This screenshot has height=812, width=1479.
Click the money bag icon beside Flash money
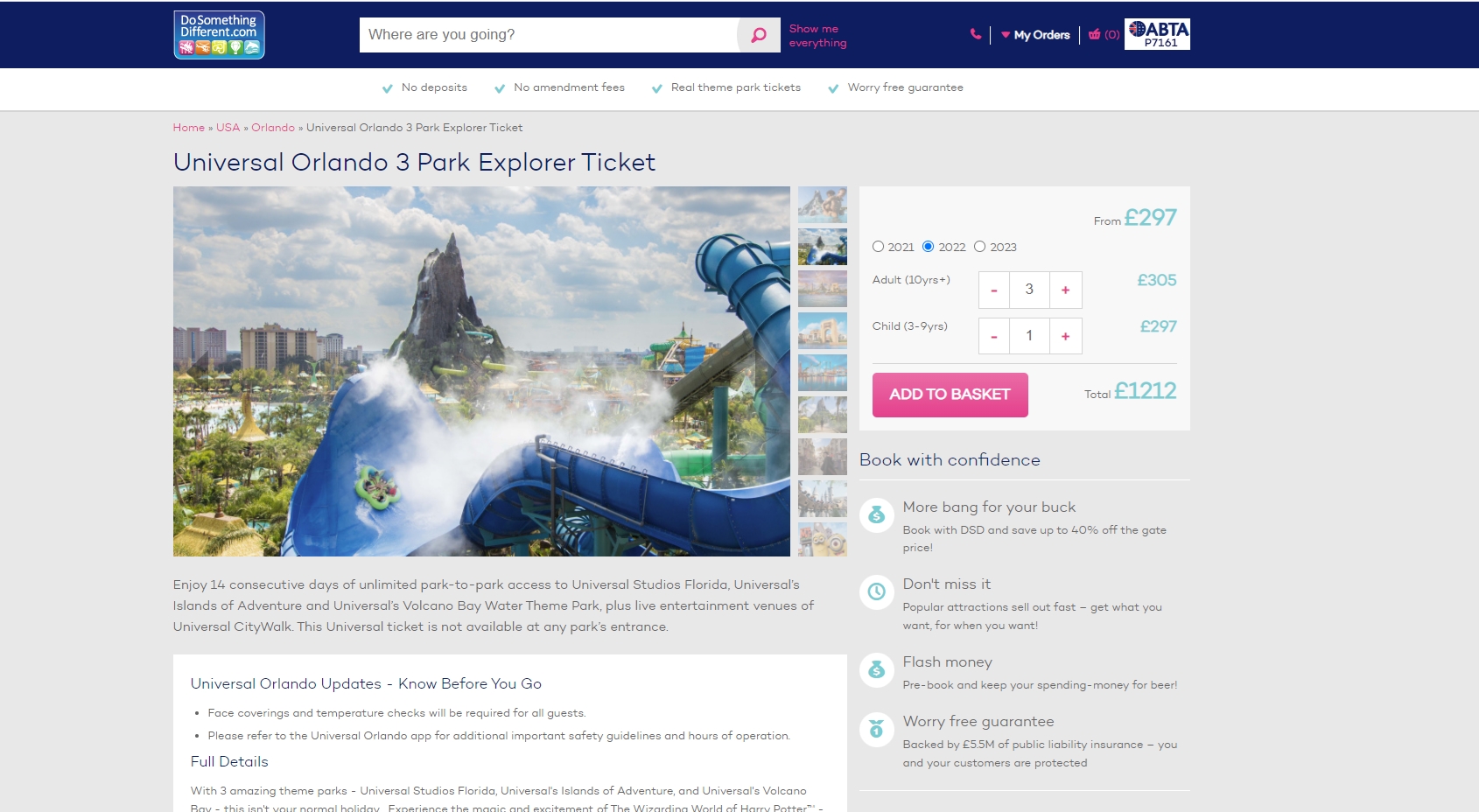pyautogui.click(x=876, y=669)
